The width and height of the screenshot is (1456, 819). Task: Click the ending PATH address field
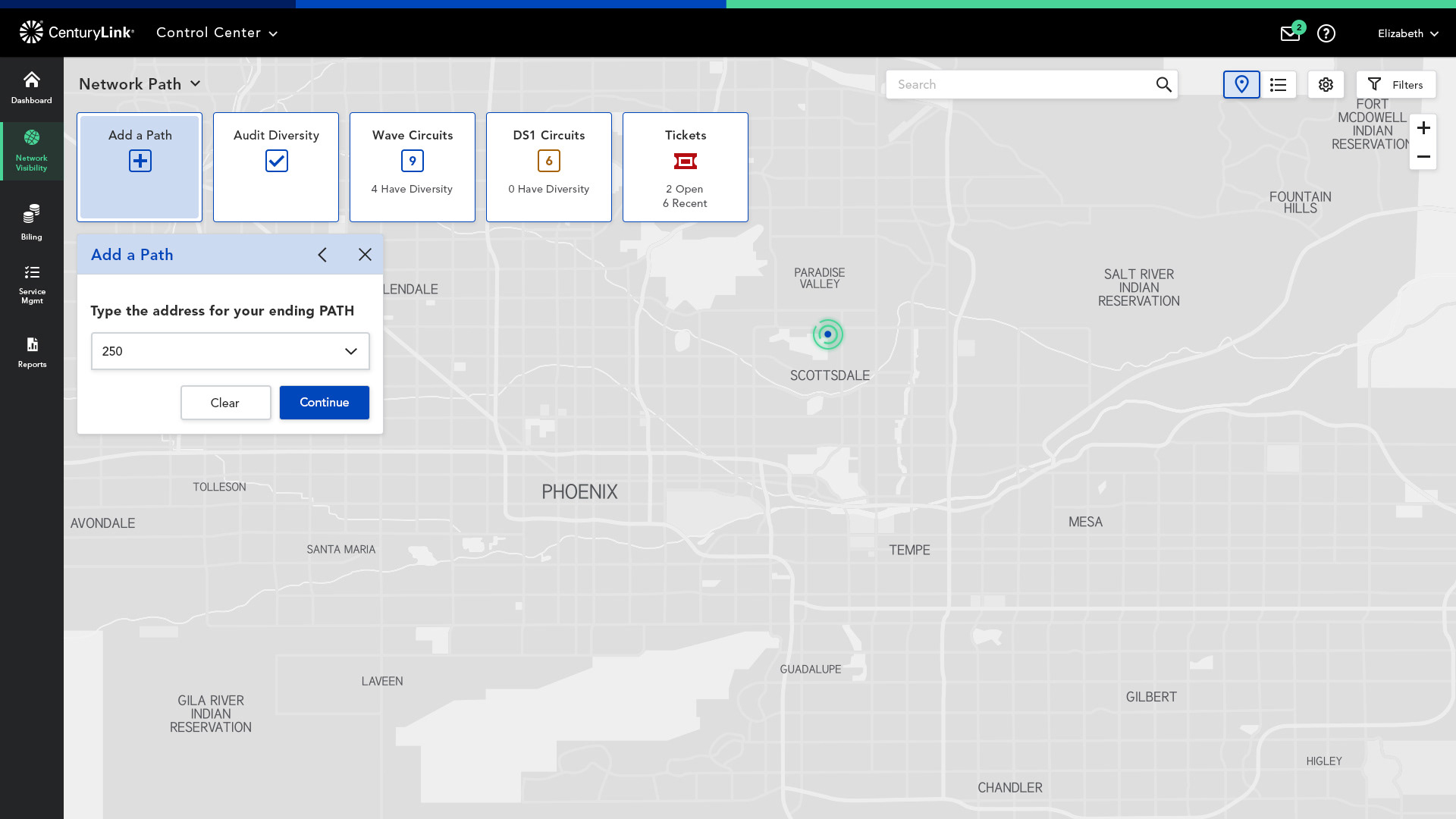coord(231,351)
